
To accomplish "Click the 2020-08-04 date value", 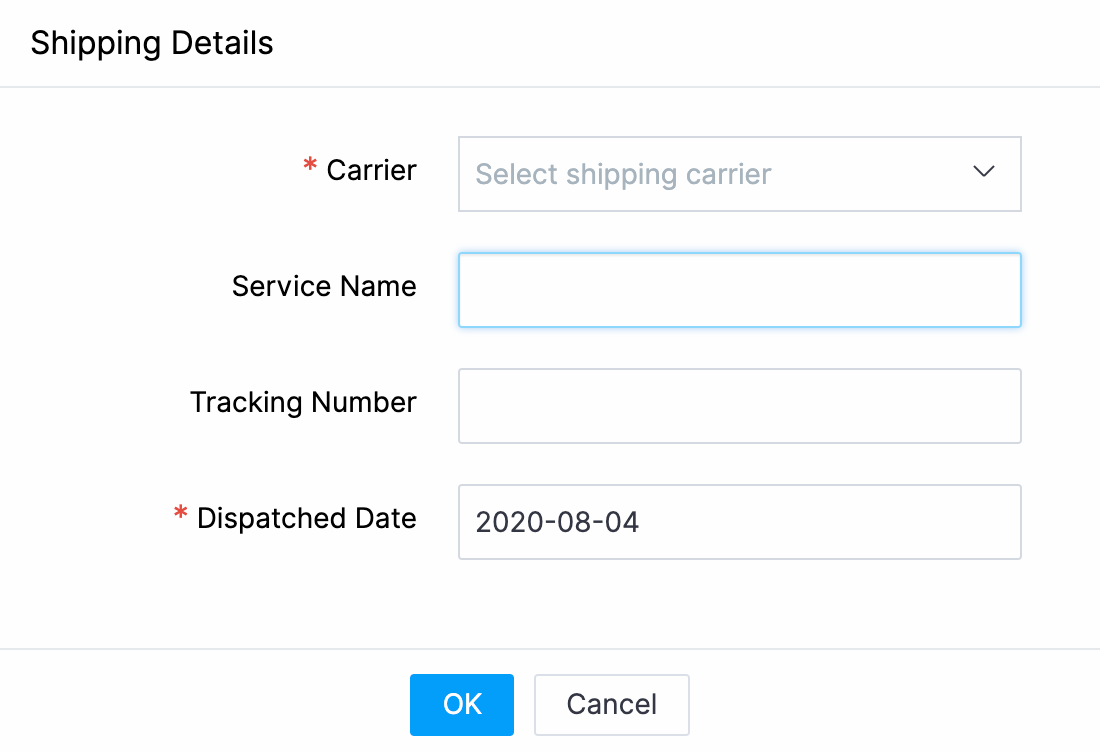I will (x=557, y=522).
